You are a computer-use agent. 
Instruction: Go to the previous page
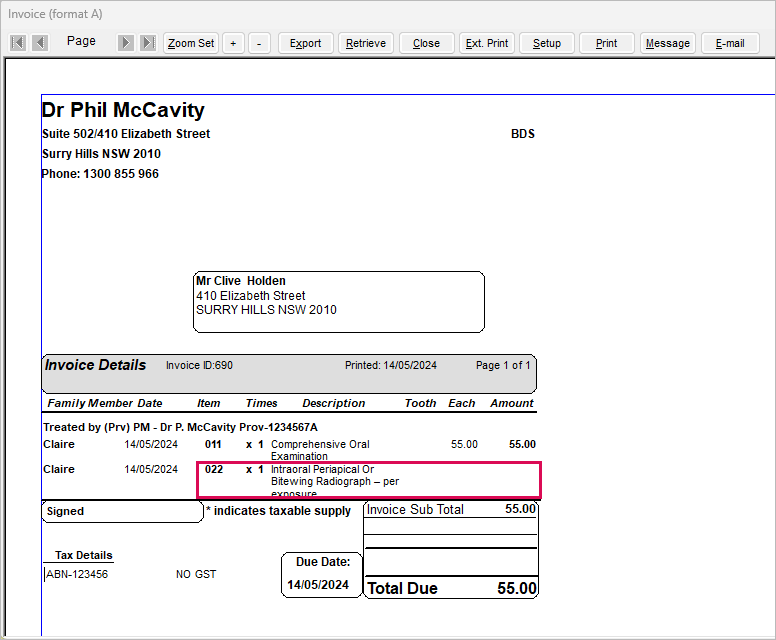tap(40, 43)
